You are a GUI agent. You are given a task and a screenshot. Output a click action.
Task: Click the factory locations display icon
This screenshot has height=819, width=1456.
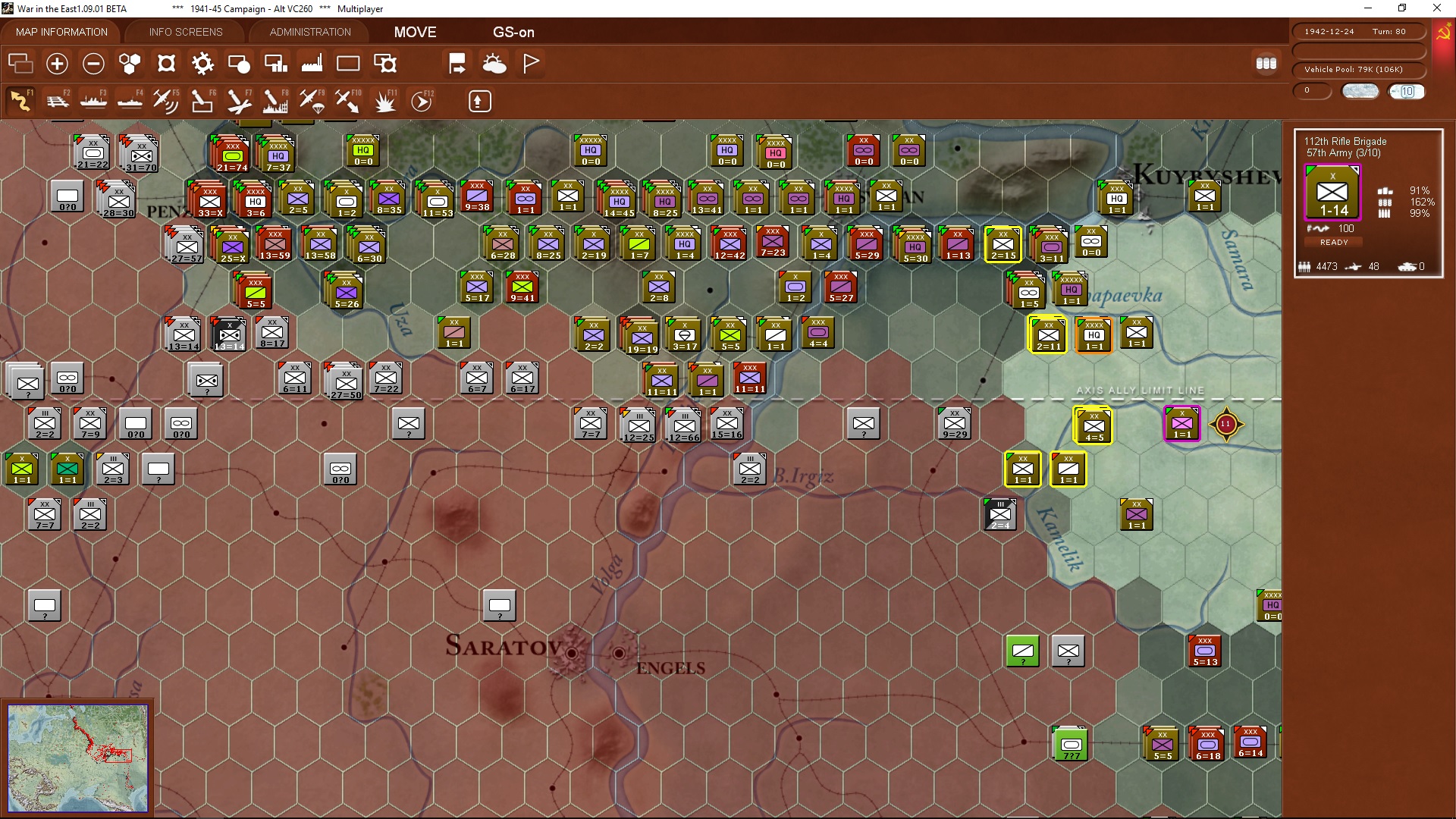pos(312,64)
